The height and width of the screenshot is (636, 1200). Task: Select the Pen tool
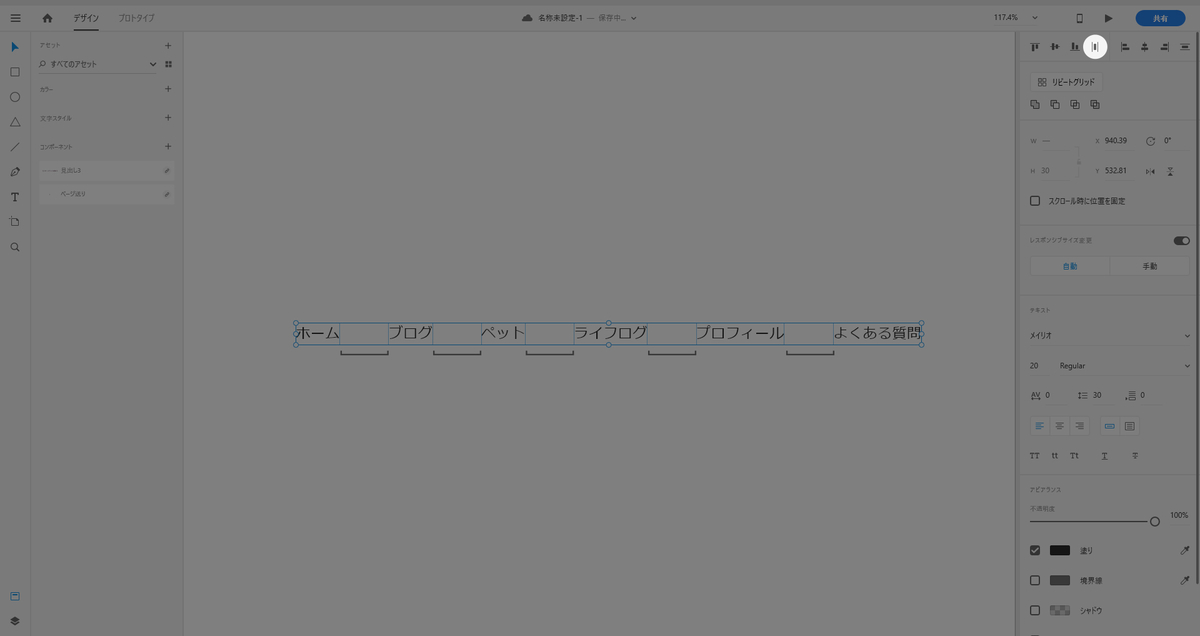click(x=14, y=171)
